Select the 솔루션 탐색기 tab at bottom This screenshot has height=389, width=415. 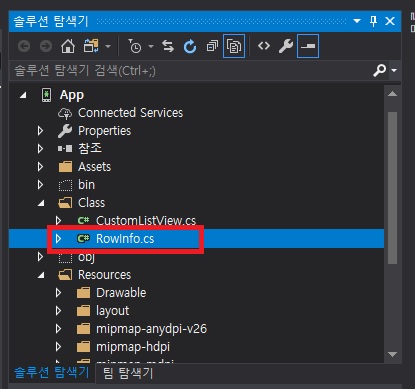[51, 373]
